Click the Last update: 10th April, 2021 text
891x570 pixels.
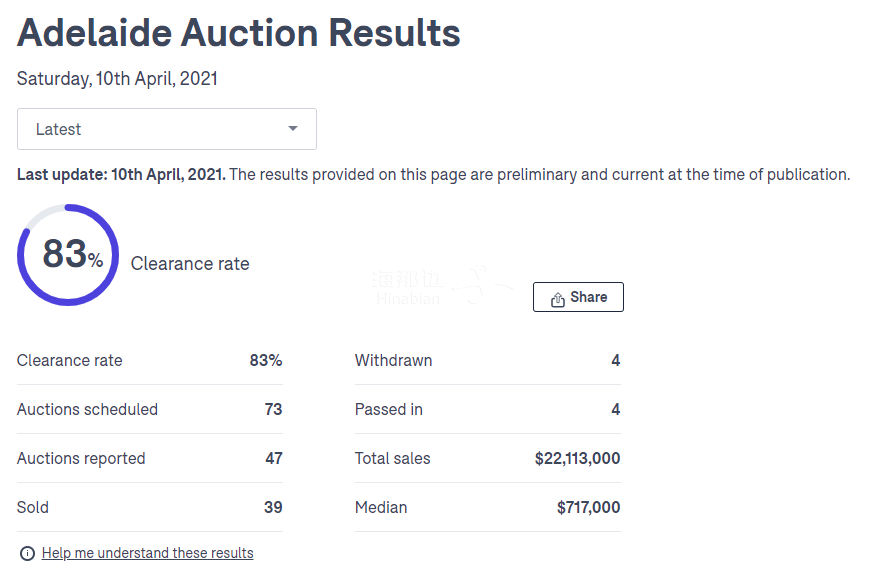click(121, 174)
